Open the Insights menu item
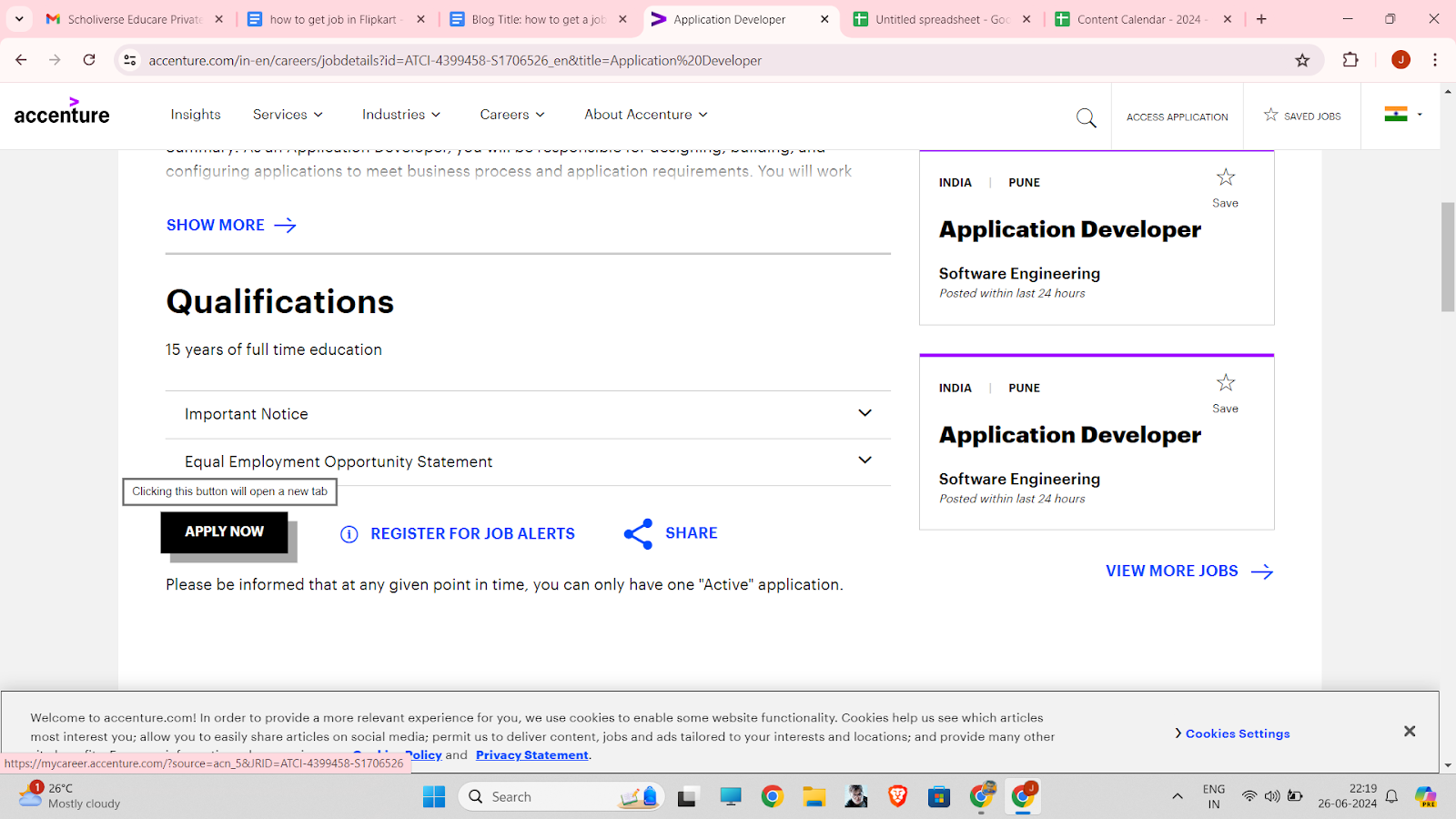 pos(196,115)
